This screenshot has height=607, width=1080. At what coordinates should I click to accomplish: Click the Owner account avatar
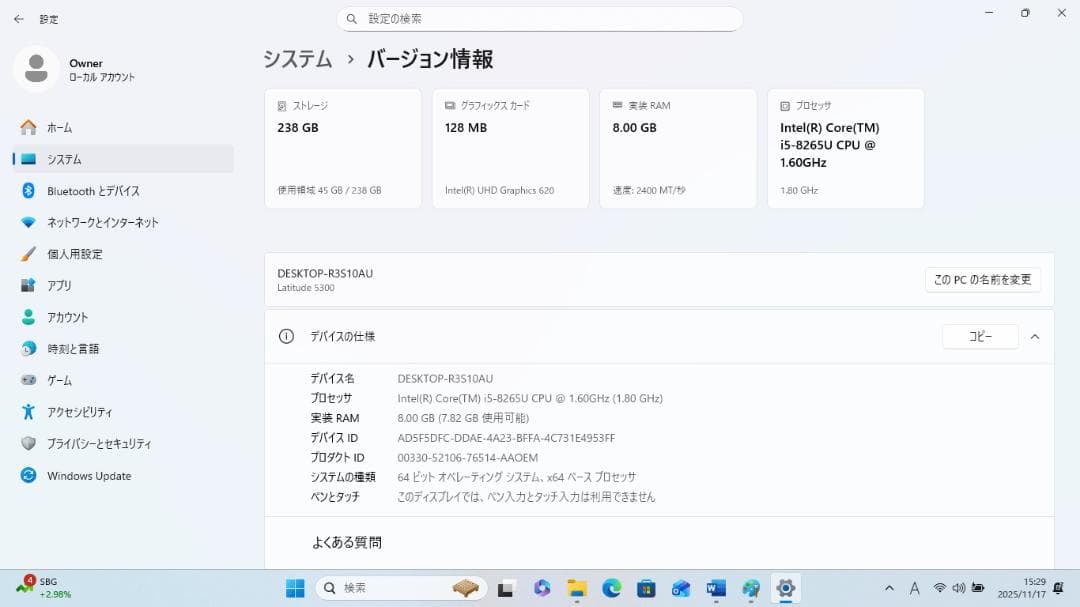(x=36, y=68)
